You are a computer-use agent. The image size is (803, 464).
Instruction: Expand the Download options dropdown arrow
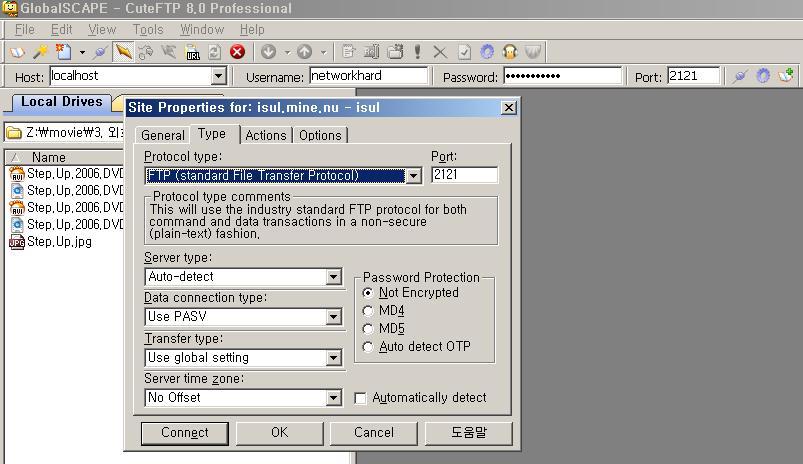tap(287, 52)
